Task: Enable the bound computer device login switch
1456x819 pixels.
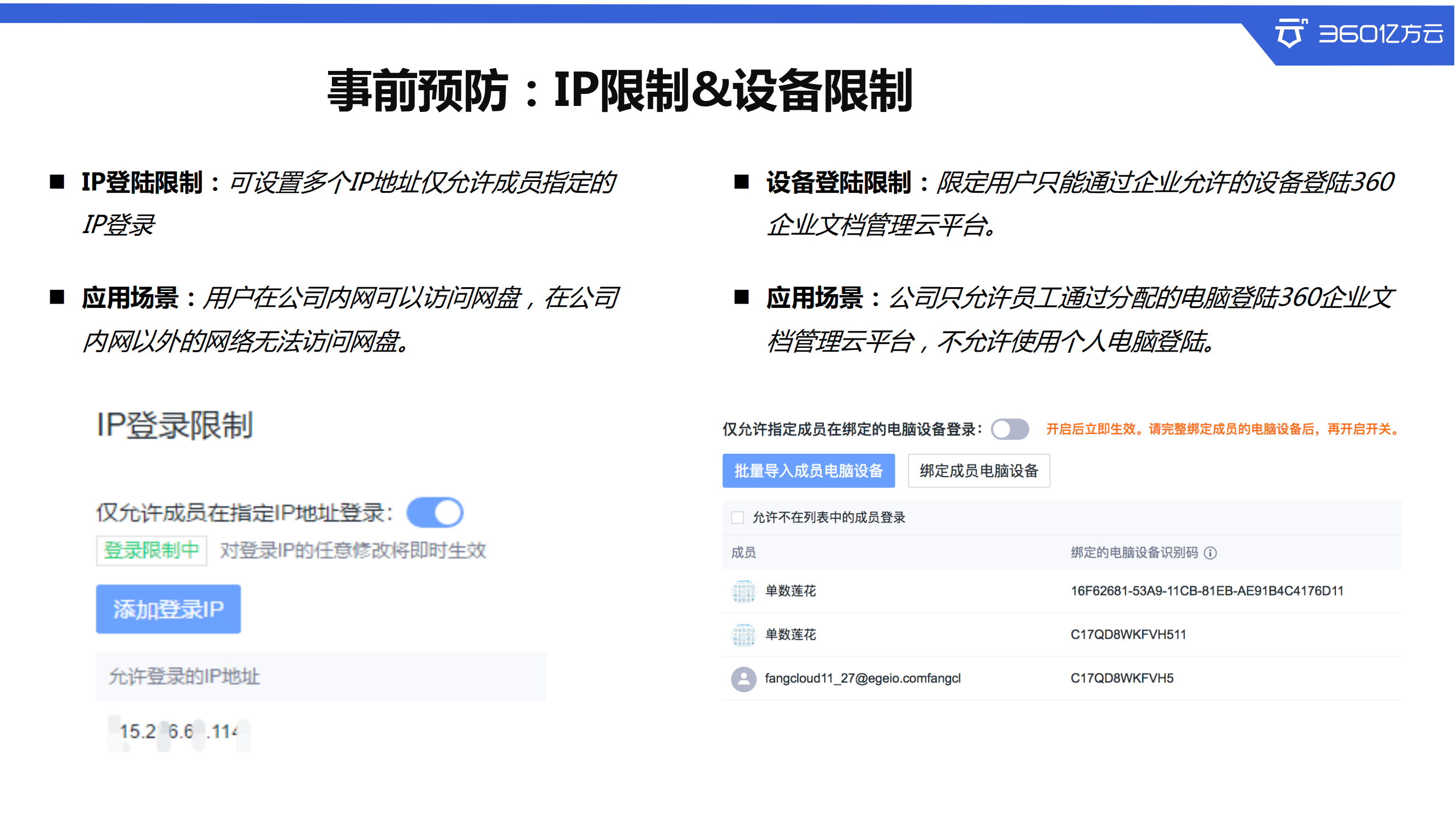Action: click(1010, 429)
